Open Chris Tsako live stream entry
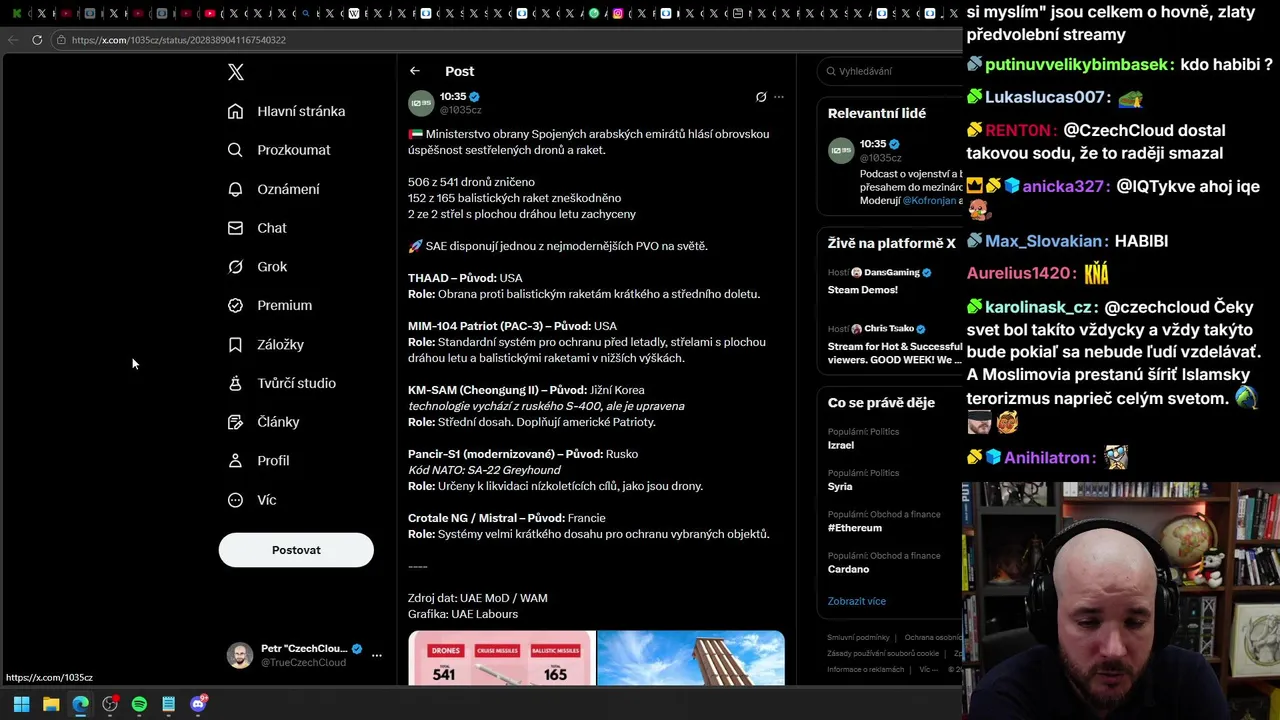Image resolution: width=1280 pixels, height=720 pixels. click(890, 344)
